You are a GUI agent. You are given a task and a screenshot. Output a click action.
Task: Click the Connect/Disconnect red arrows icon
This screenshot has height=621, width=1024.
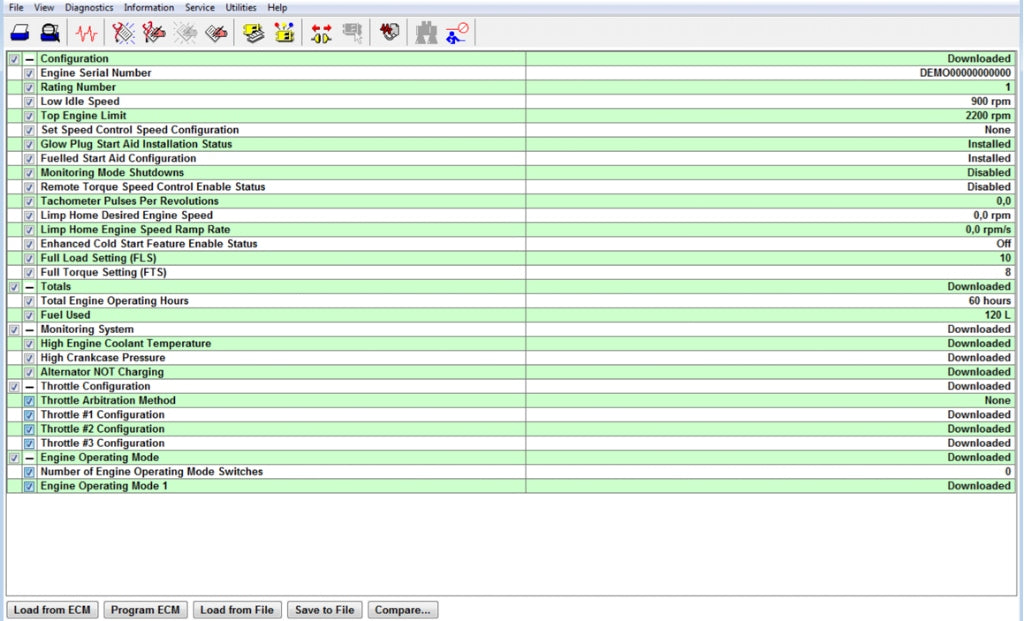[x=322, y=33]
